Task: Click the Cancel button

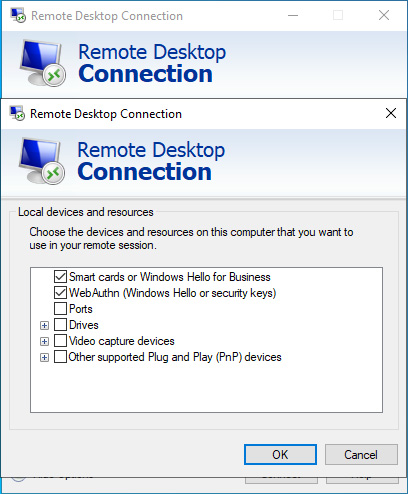Action: pyautogui.click(x=361, y=454)
